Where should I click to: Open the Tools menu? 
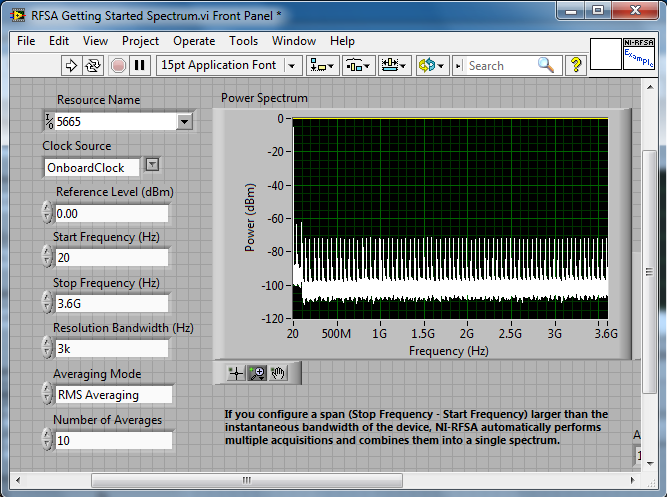tap(243, 41)
